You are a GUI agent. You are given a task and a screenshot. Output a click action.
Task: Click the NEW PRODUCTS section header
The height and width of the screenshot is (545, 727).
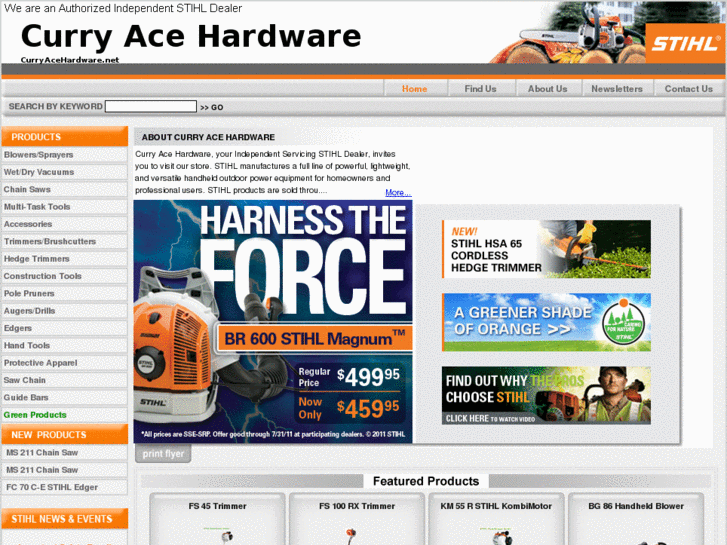[64, 435]
